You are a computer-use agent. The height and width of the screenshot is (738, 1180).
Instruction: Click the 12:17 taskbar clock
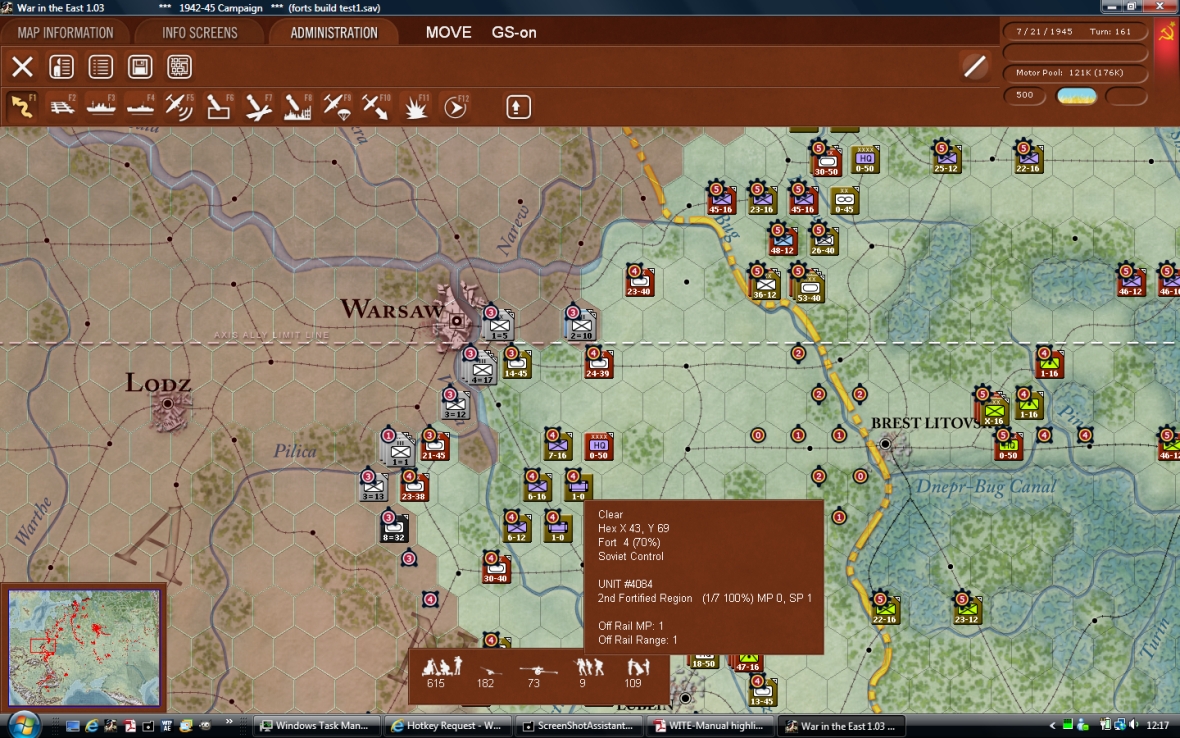(x=1157, y=726)
